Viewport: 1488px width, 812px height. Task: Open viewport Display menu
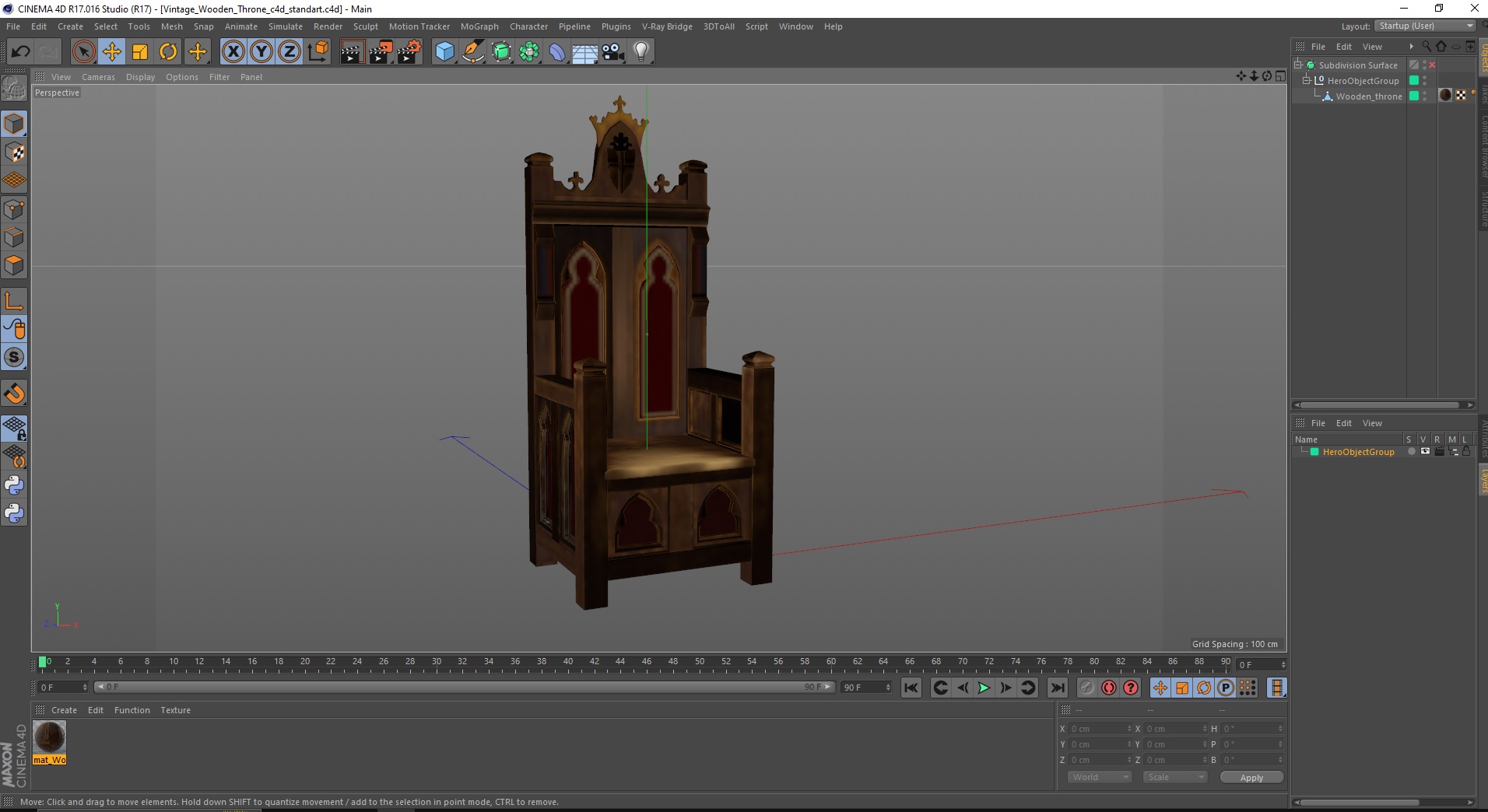[x=140, y=77]
